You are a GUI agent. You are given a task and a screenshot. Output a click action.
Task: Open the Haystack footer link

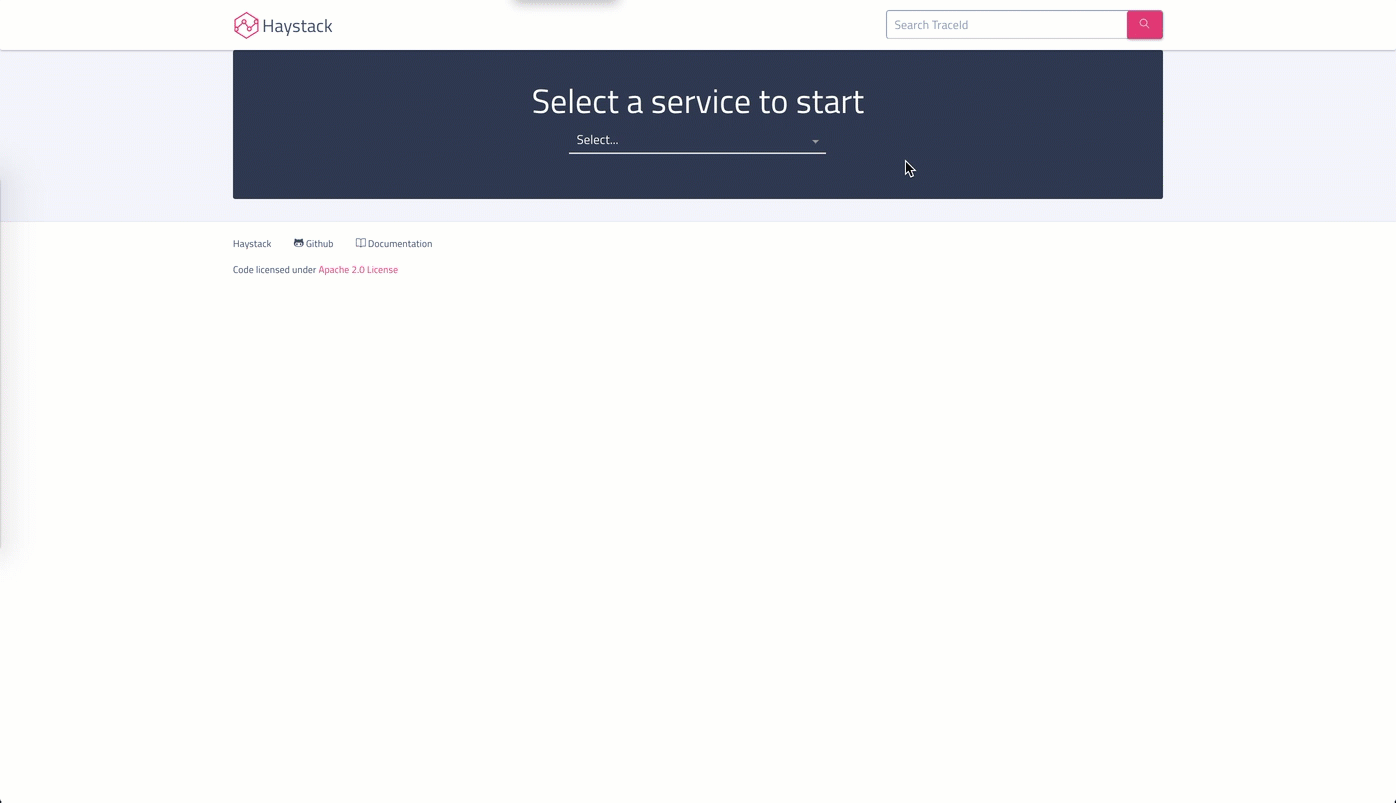coord(252,244)
